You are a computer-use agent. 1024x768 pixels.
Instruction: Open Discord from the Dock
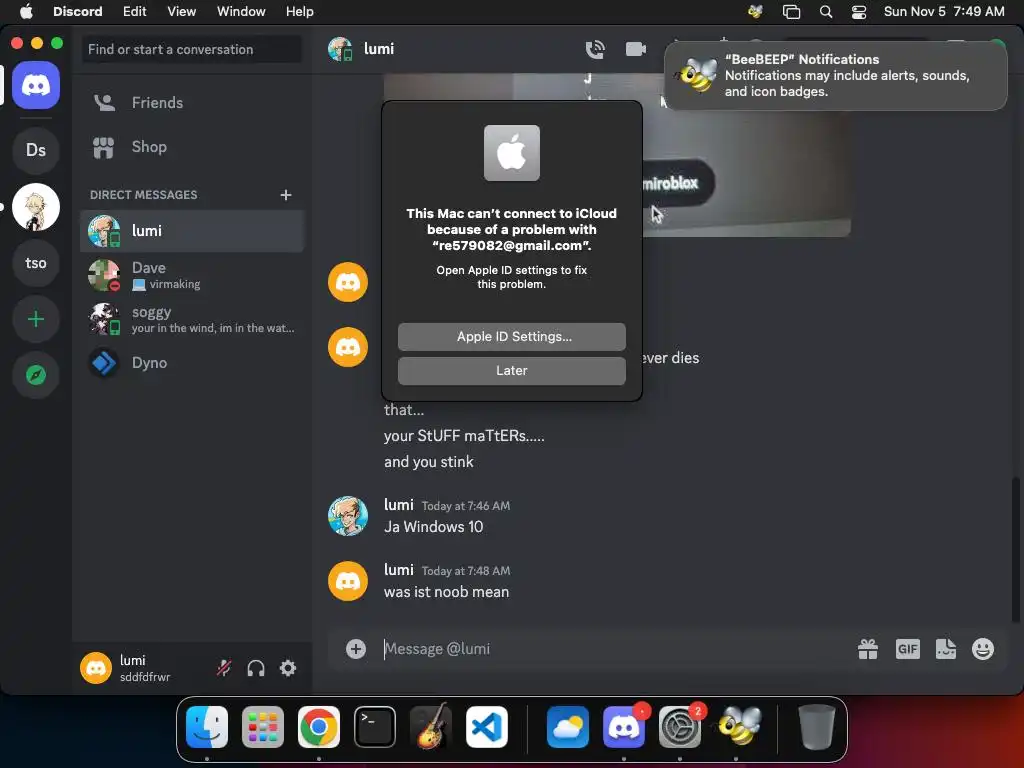click(624, 727)
